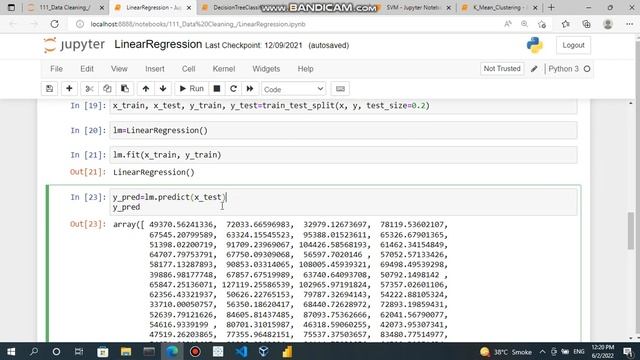
Task: Click the y_pred=lm.predict(x_test) cell
Action: point(343,202)
